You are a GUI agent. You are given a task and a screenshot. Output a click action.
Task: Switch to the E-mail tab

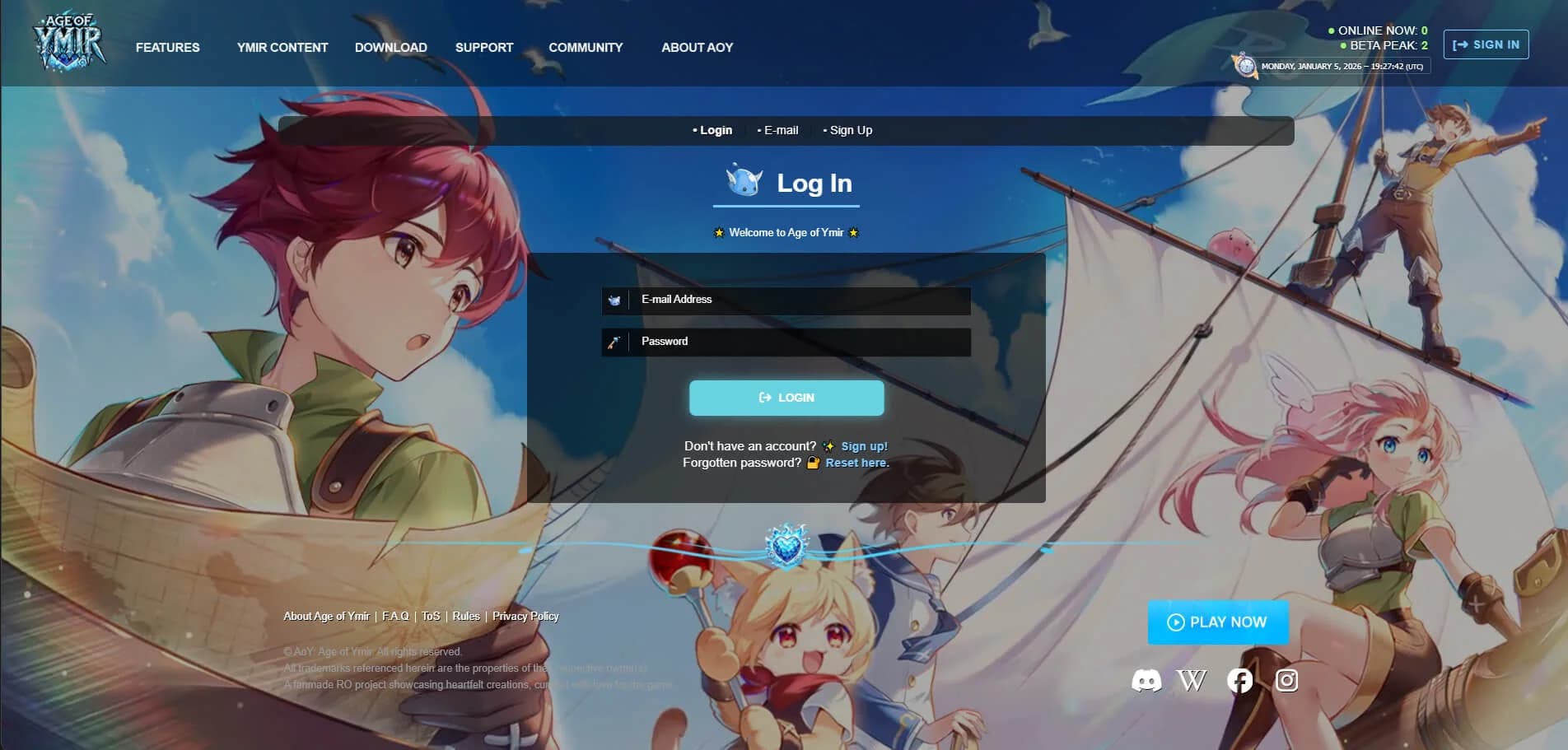pos(777,130)
